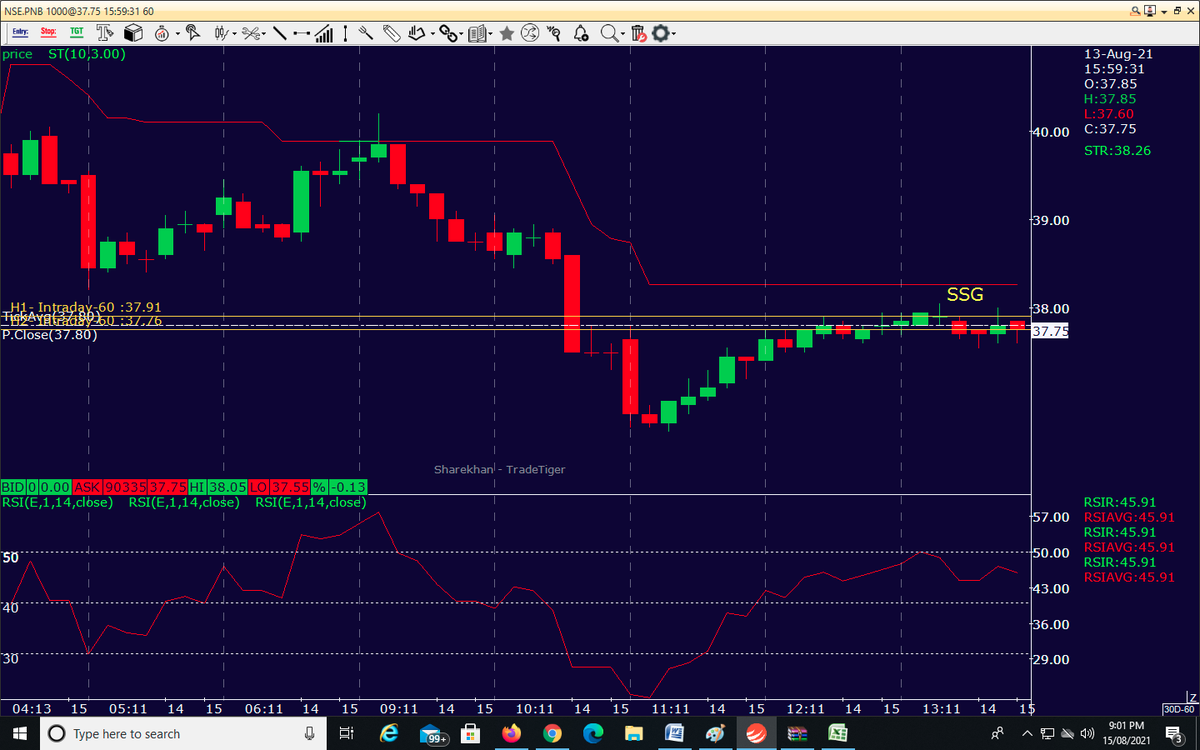Expand the candlestick chart type dropdown
The width and height of the screenshot is (1200, 750).
click(x=235, y=34)
